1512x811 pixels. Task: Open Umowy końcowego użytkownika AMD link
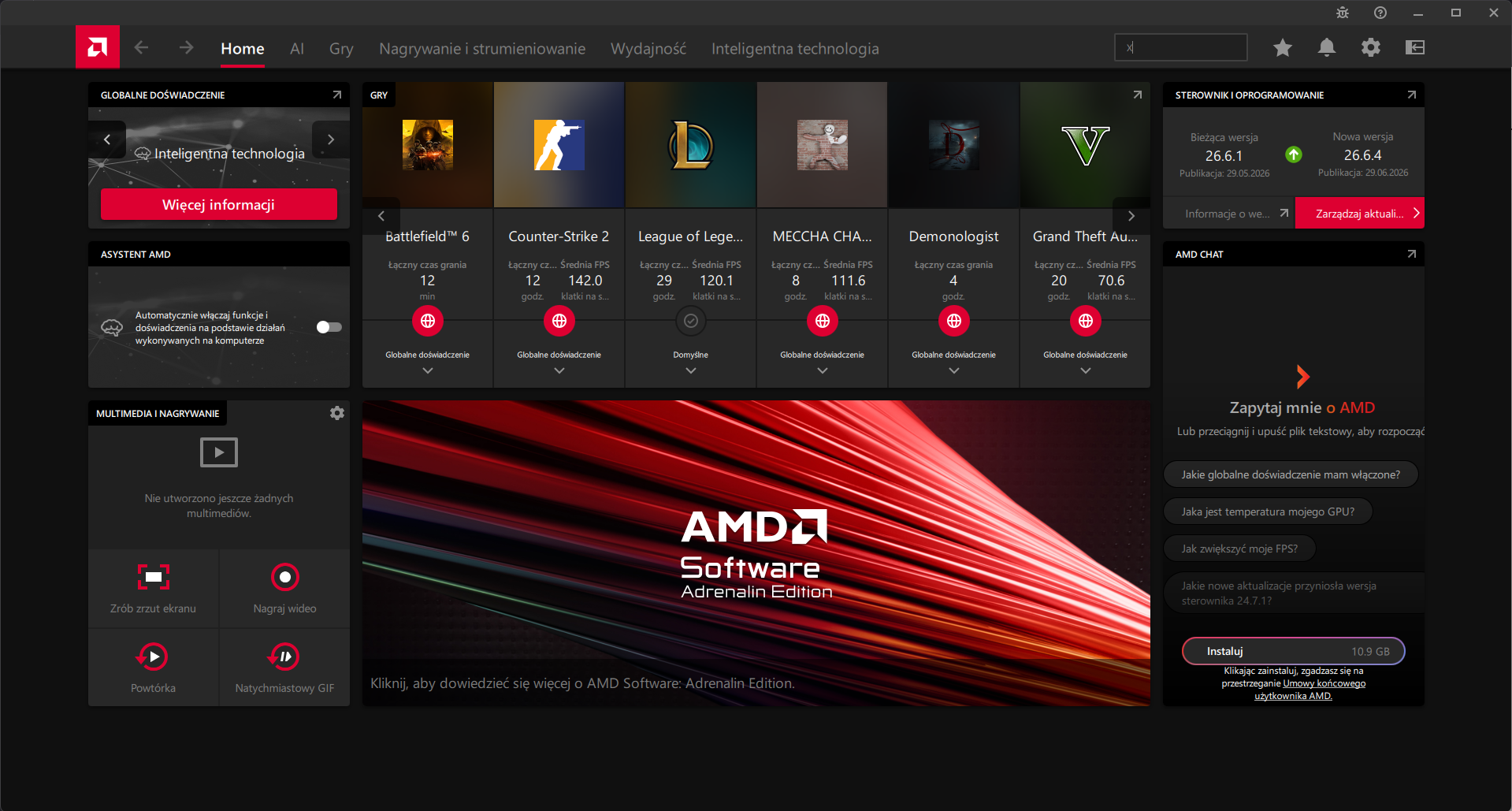click(x=1310, y=690)
